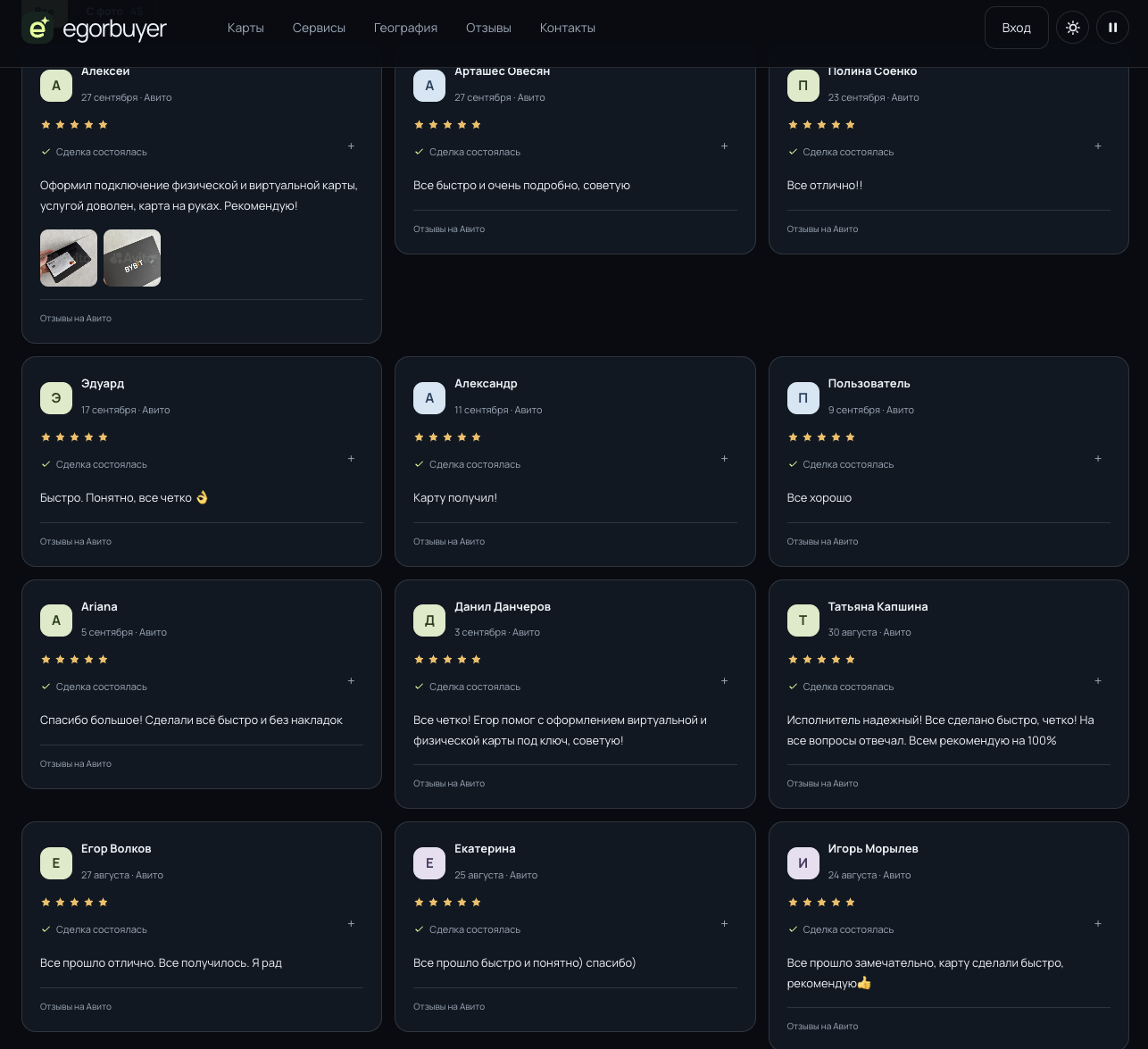This screenshot has width=1148, height=1049.
Task: Expand Полина Соенко's review plus icon
Action: (x=1098, y=146)
